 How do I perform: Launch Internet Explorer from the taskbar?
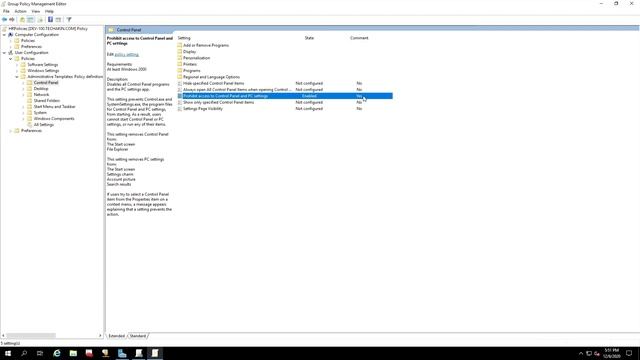(x=57, y=353)
